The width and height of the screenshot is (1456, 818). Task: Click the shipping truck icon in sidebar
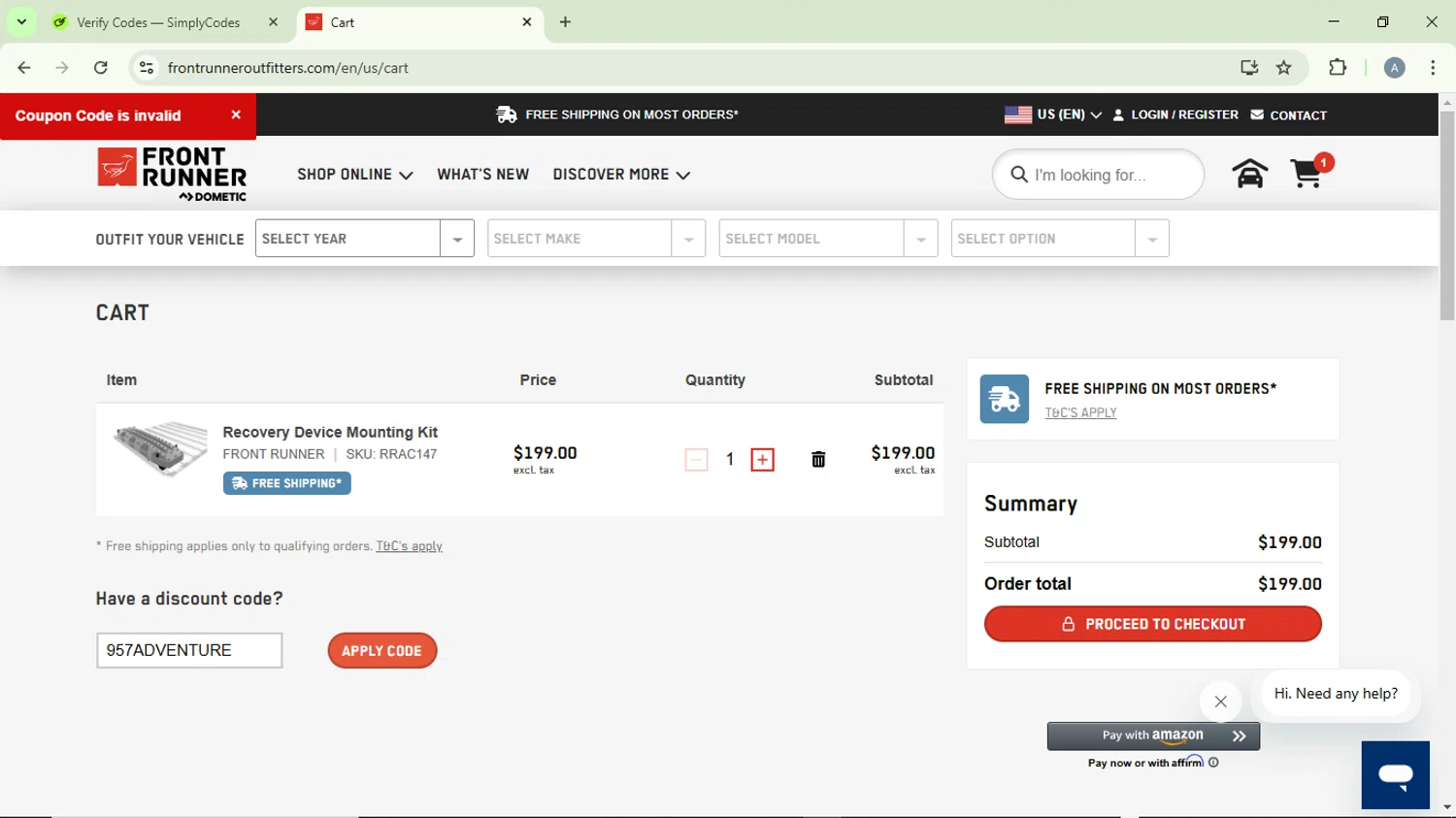(x=1004, y=399)
